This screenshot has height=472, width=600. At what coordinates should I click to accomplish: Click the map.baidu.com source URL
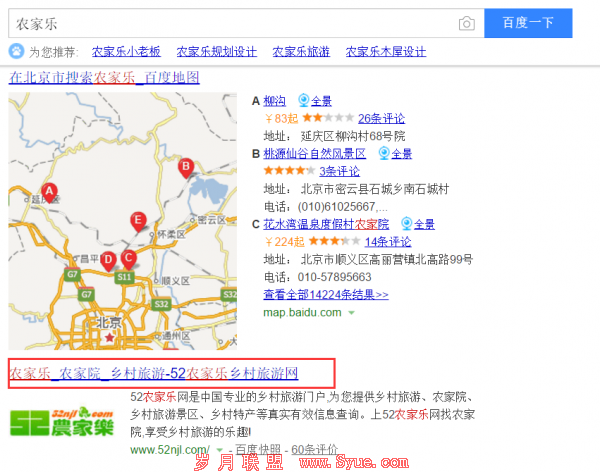(x=302, y=312)
